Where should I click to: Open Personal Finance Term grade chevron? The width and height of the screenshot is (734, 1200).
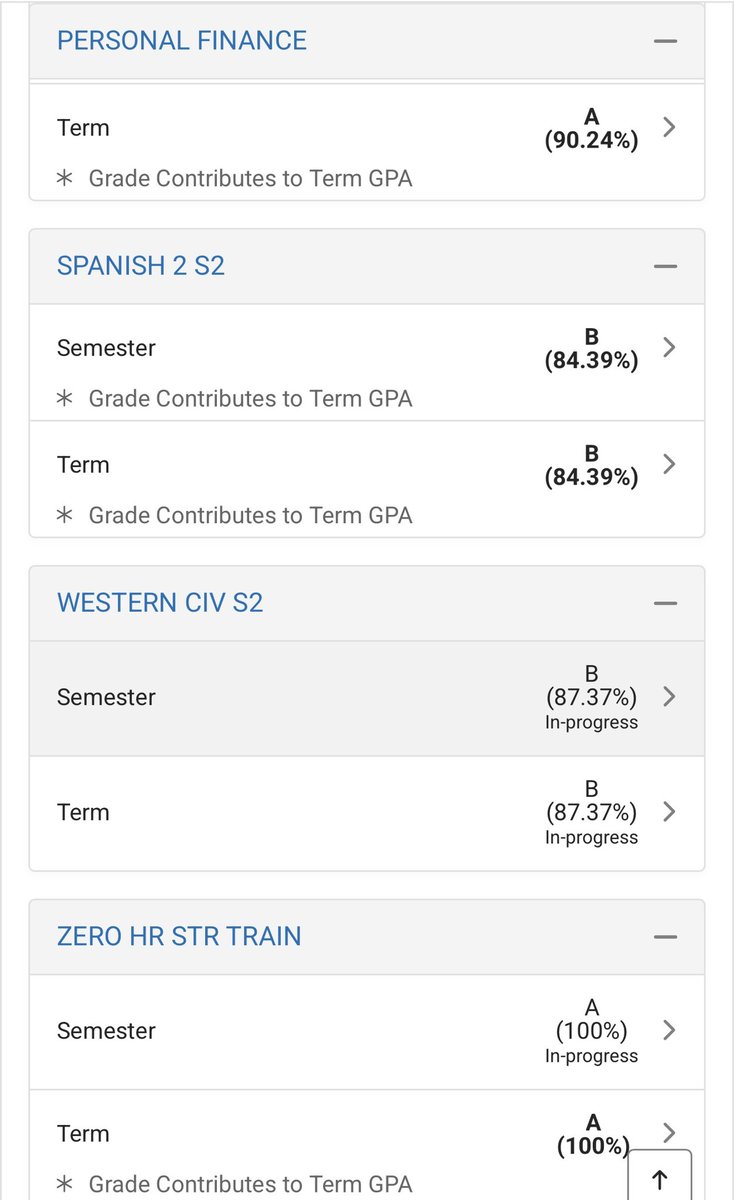[670, 127]
